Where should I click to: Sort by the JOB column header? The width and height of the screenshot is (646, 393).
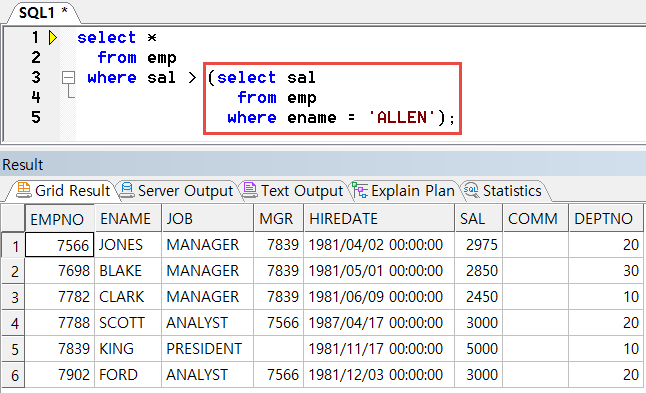click(x=208, y=219)
